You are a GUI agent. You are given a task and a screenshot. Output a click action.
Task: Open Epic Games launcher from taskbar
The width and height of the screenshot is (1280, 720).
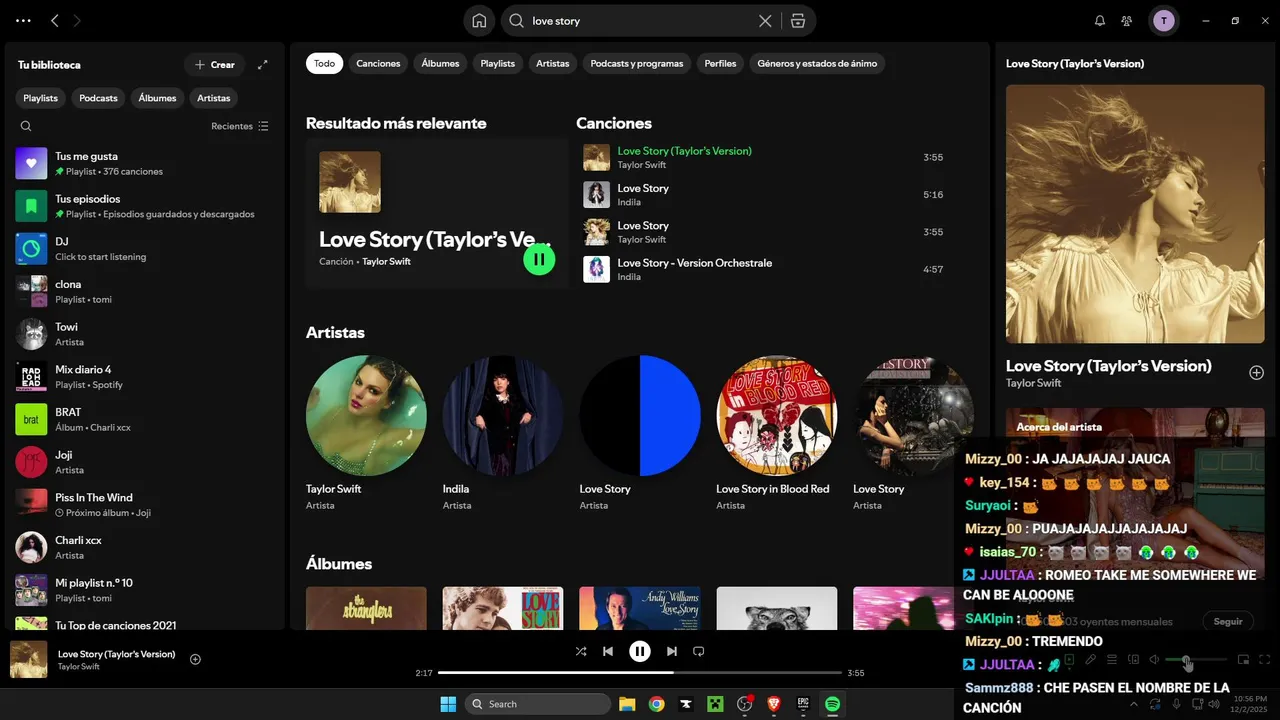803,704
